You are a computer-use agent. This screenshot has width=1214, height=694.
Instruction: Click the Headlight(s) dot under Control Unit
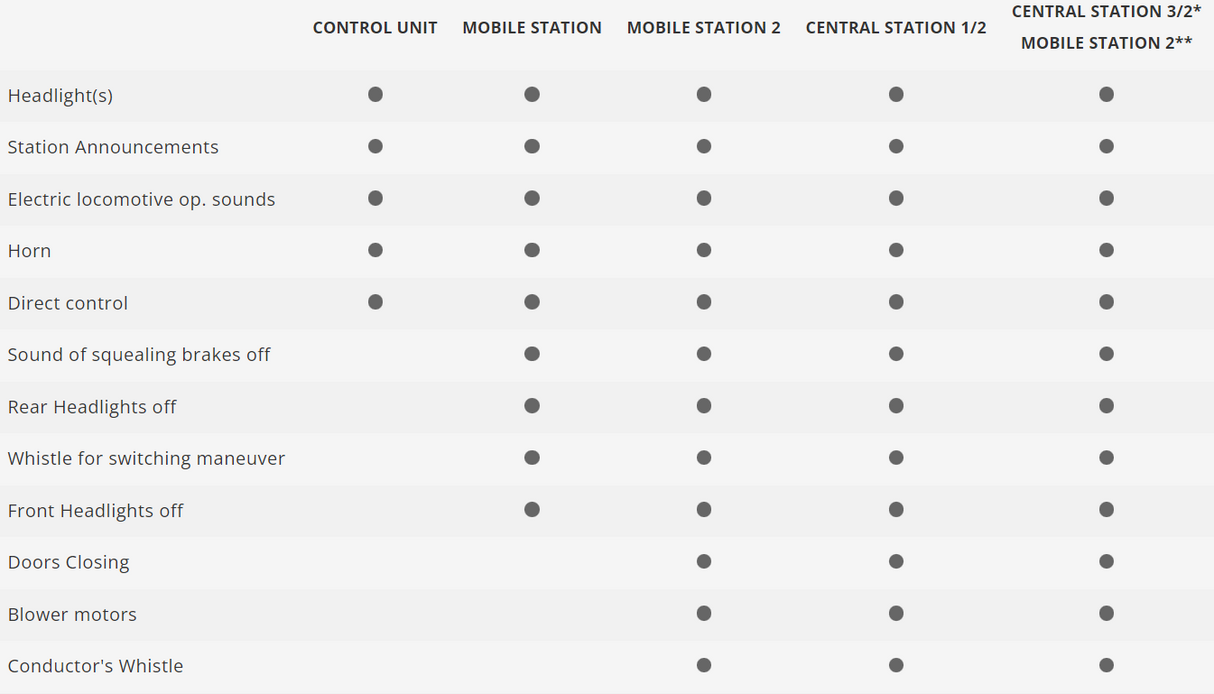375,94
